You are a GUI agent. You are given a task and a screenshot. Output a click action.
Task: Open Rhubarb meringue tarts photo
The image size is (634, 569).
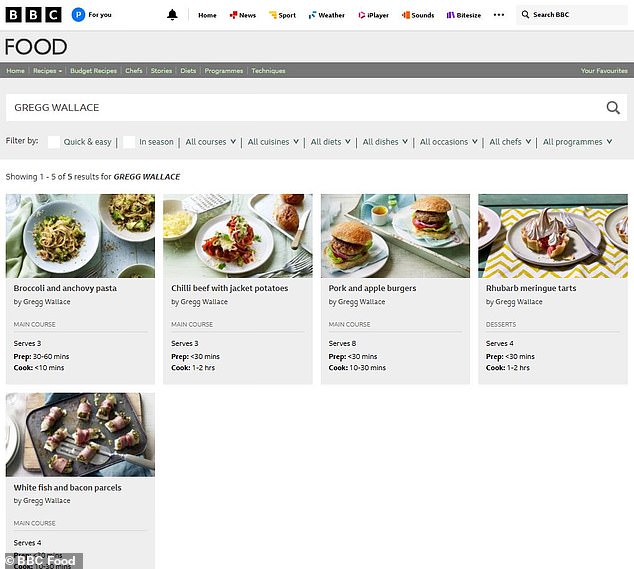(553, 236)
